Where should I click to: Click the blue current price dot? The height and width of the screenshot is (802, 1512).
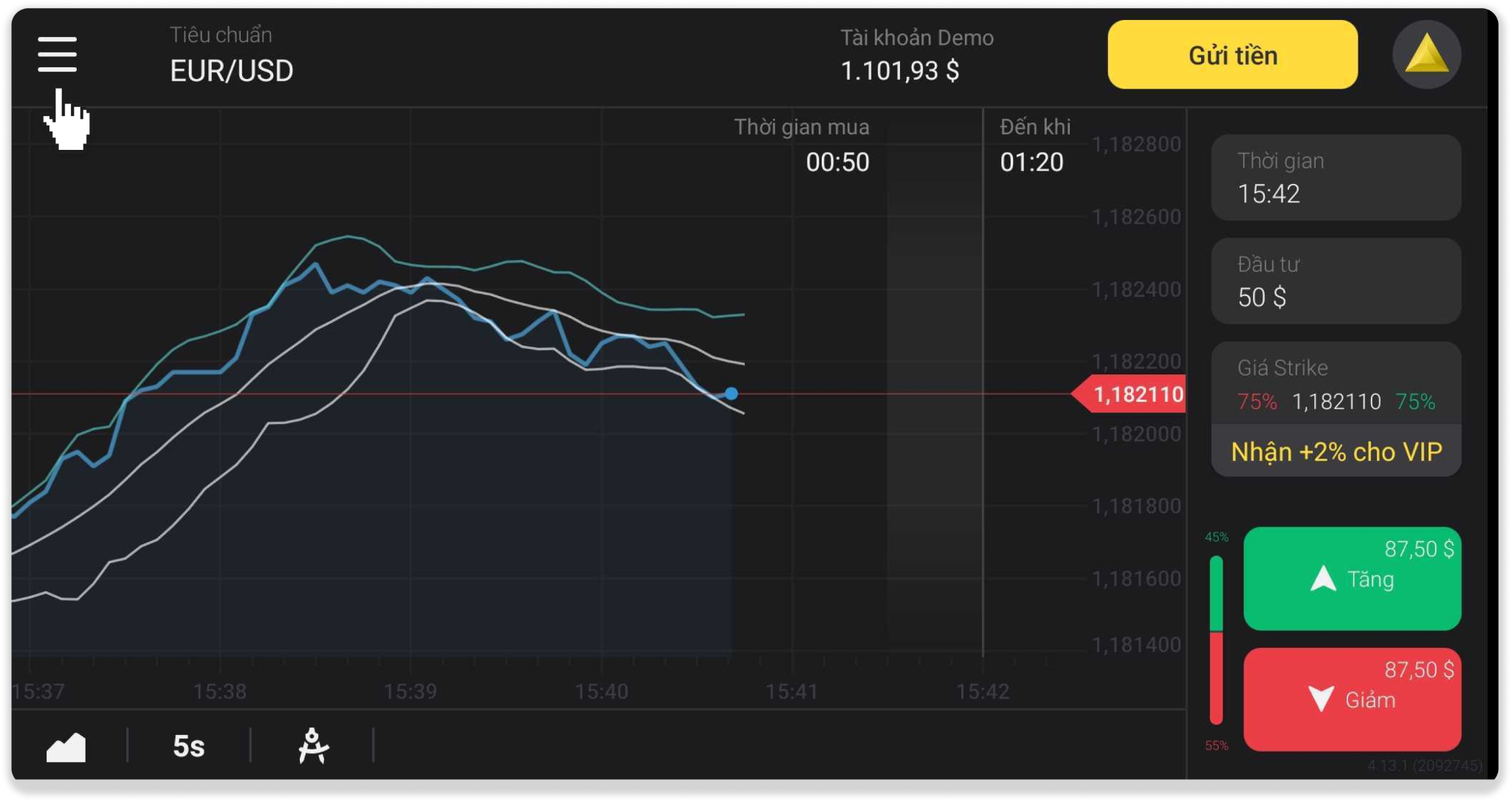point(731,394)
